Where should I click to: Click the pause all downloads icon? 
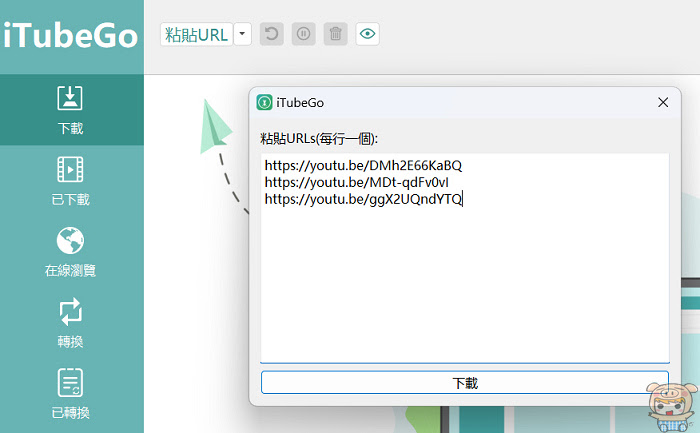pos(304,34)
